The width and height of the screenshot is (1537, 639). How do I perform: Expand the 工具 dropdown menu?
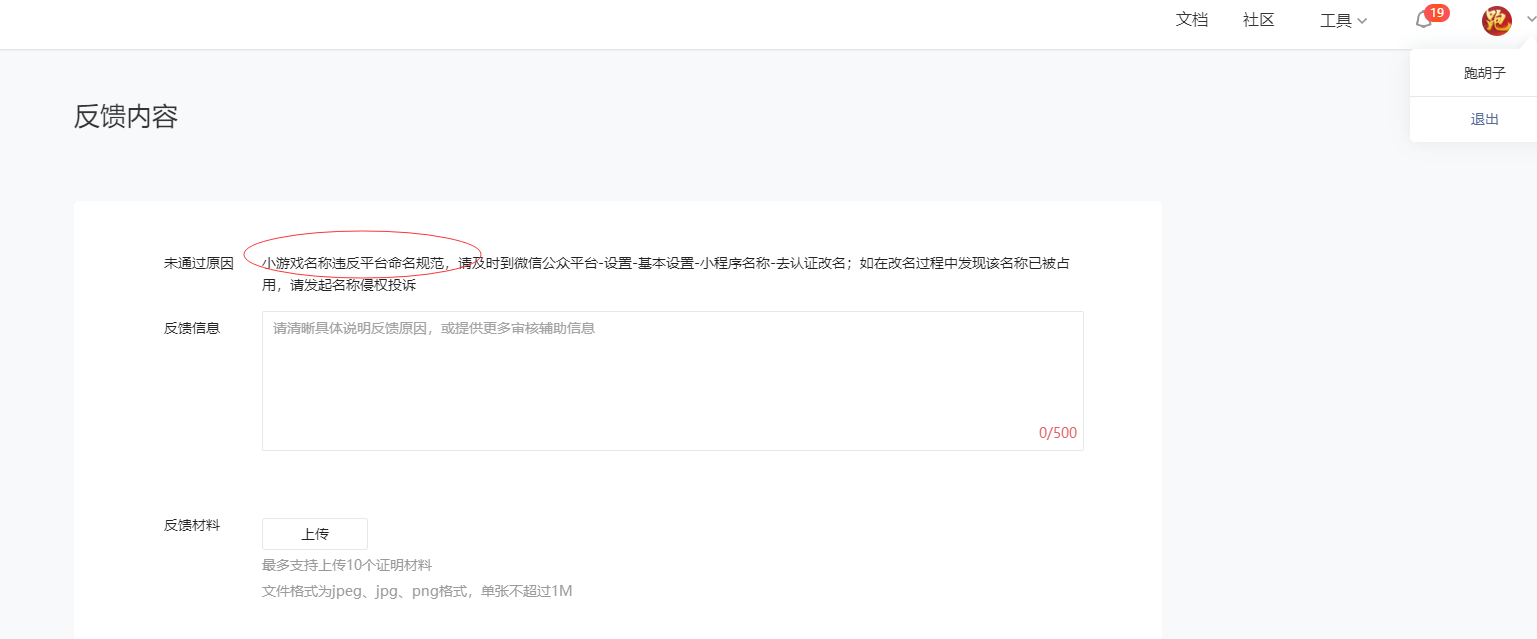(x=1343, y=20)
